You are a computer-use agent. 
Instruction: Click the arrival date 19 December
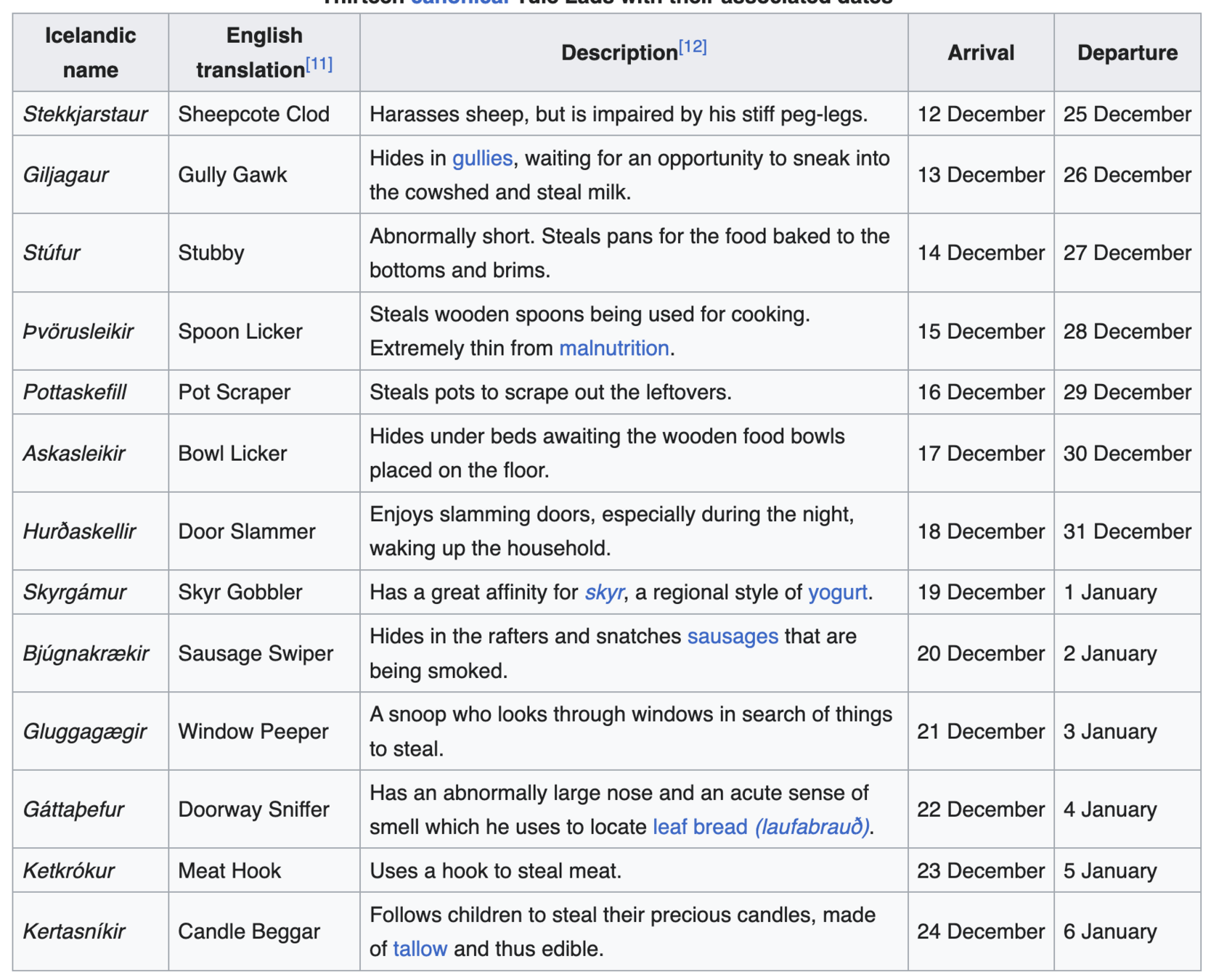981,592
